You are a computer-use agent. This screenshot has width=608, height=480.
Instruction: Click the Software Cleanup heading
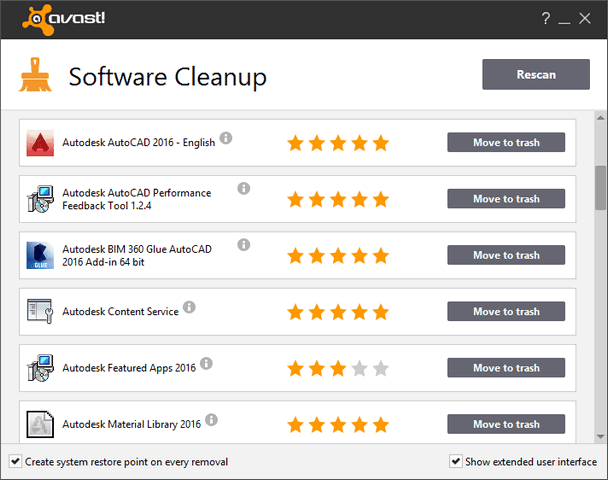(168, 77)
